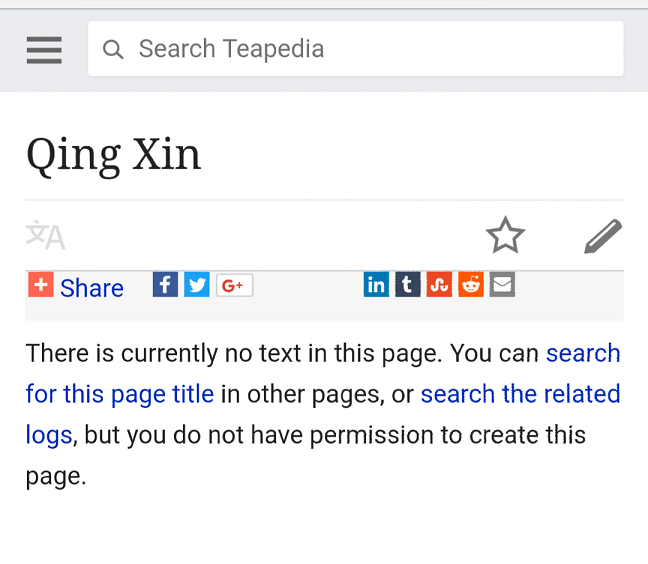Share page on Facebook
Image resolution: width=648 pixels, height=564 pixels.
165,284
